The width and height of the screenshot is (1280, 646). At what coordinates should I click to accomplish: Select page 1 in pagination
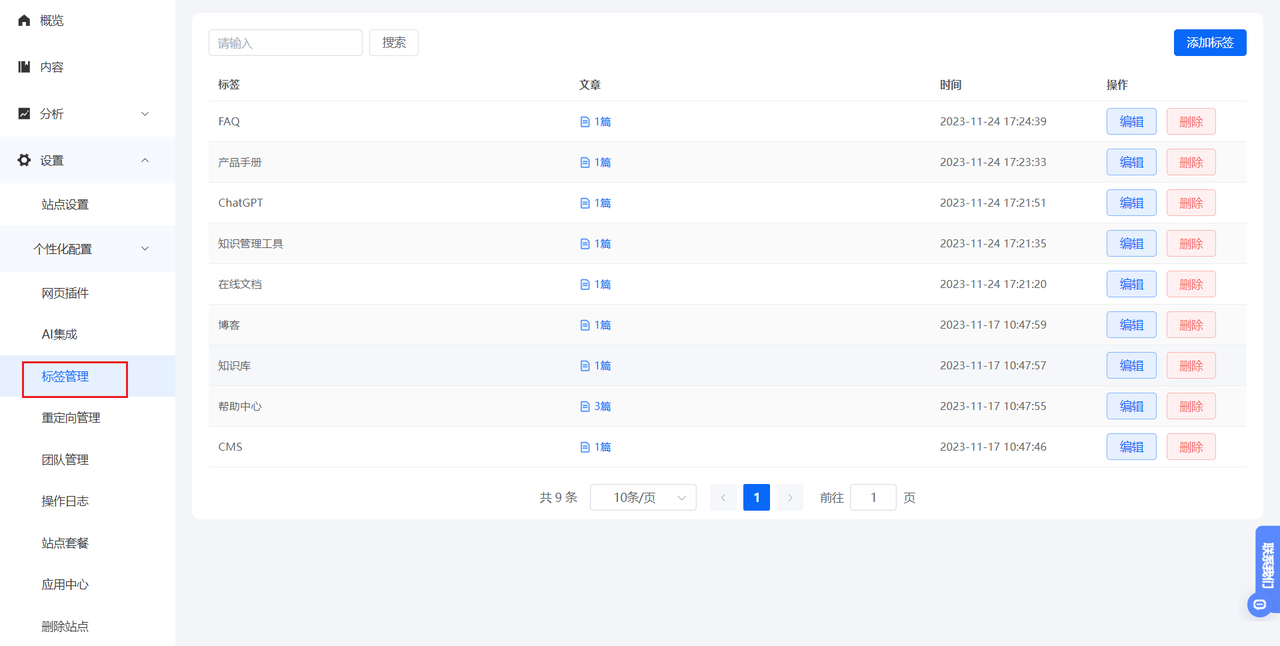pos(757,497)
